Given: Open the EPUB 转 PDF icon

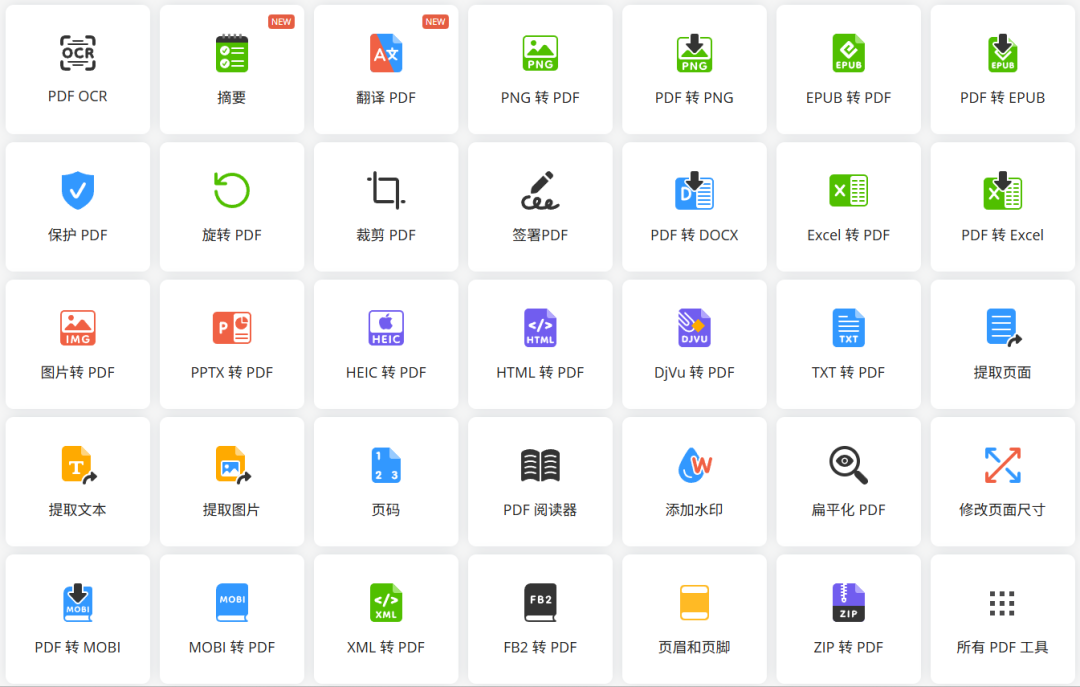Looking at the screenshot, I should point(849,53).
